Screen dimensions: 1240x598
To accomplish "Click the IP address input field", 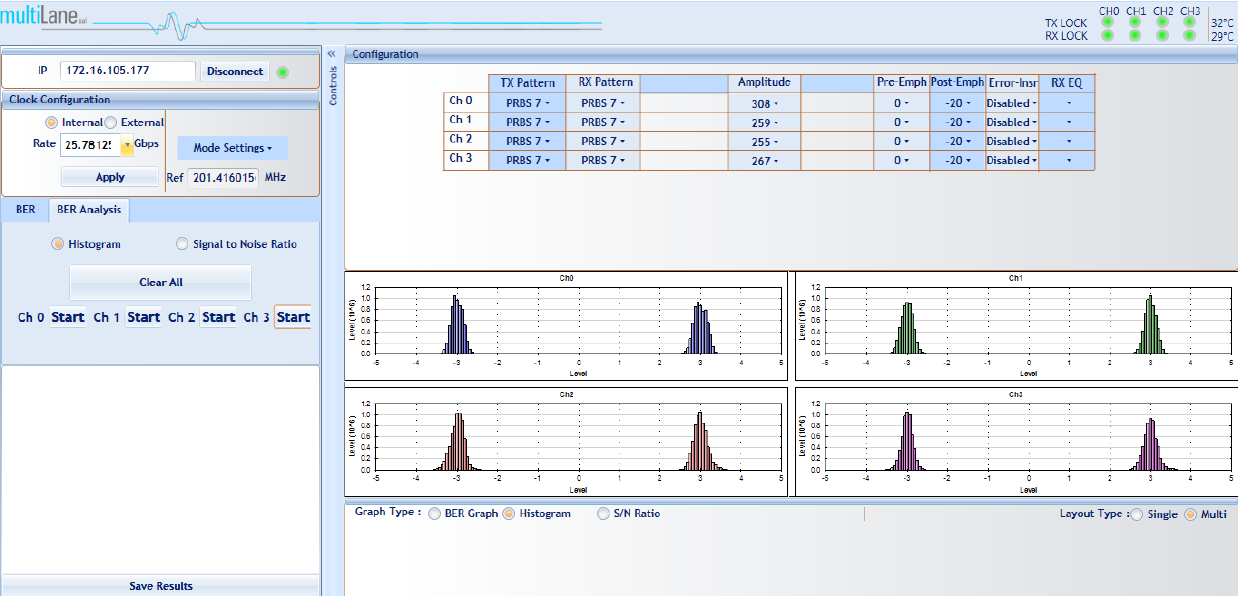I will tap(127, 71).
